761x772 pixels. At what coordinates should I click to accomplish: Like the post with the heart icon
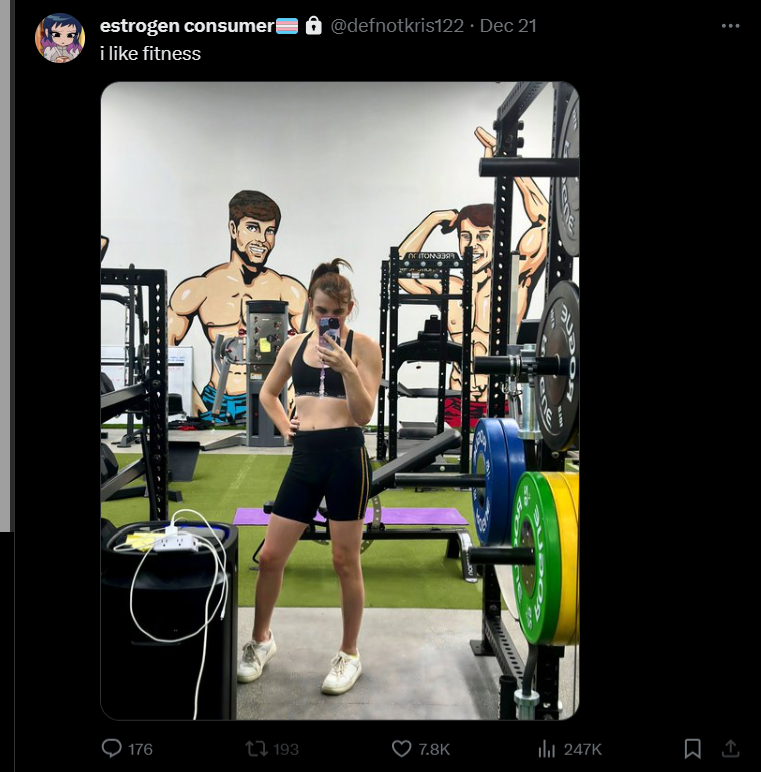pos(402,749)
